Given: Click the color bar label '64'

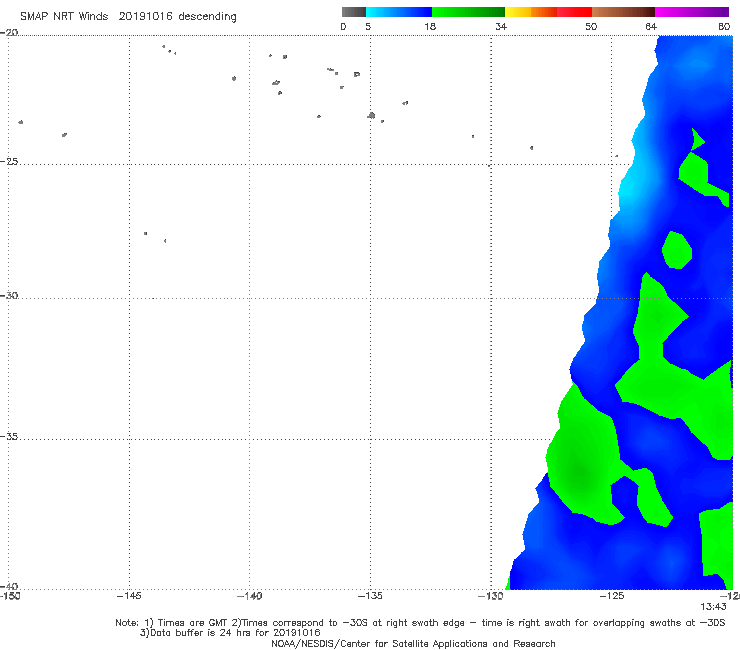Looking at the screenshot, I should coord(651,26).
